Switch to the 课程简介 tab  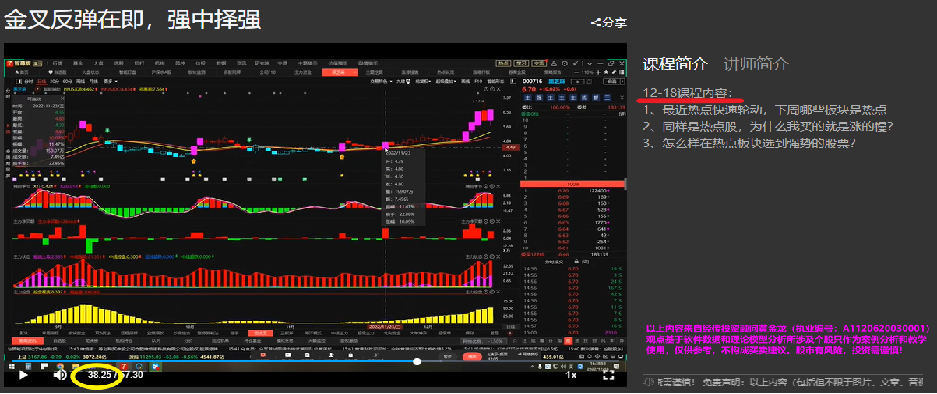[675, 64]
